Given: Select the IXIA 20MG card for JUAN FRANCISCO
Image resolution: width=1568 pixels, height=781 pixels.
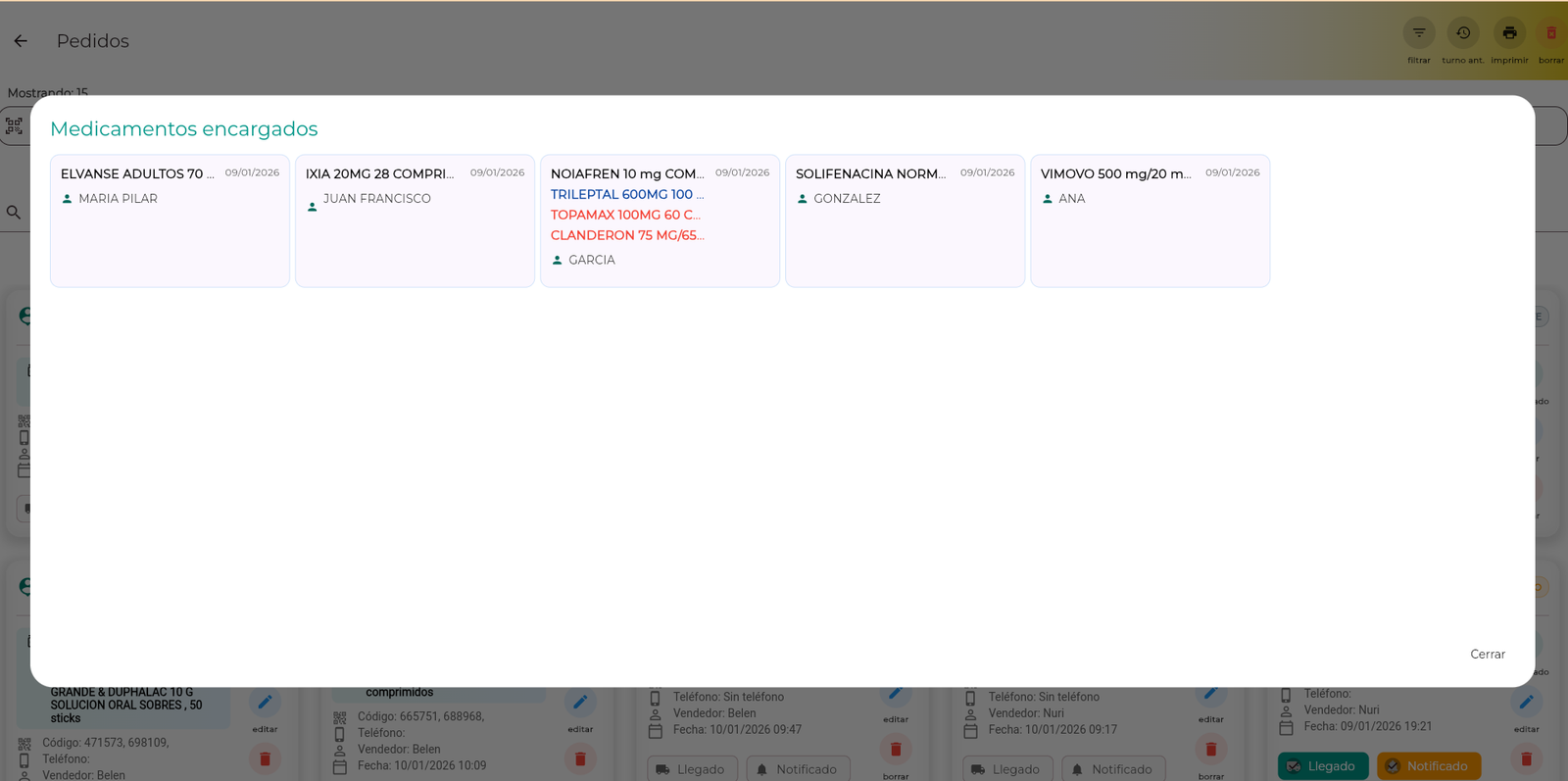Looking at the screenshot, I should pos(415,220).
